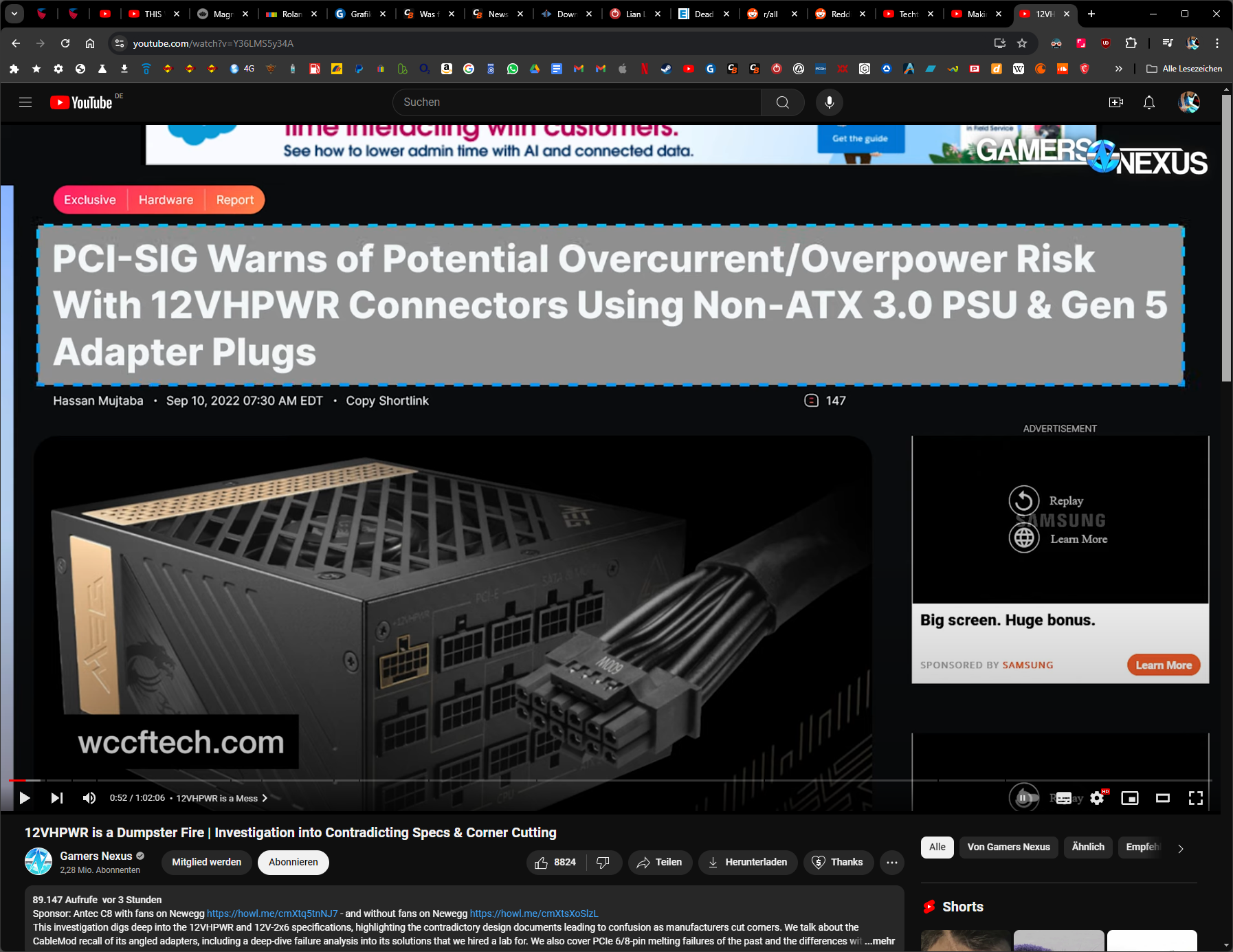
Task: Open the Amazon bookmark
Action: click(x=447, y=69)
